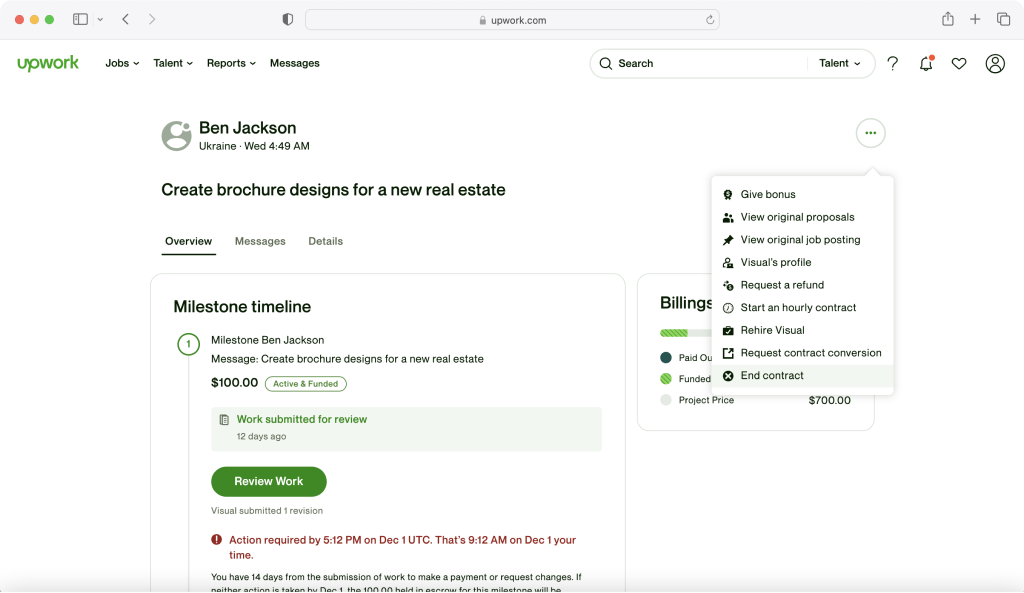Open the Reports dropdown menu
Image resolution: width=1024 pixels, height=593 pixels.
[231, 63]
